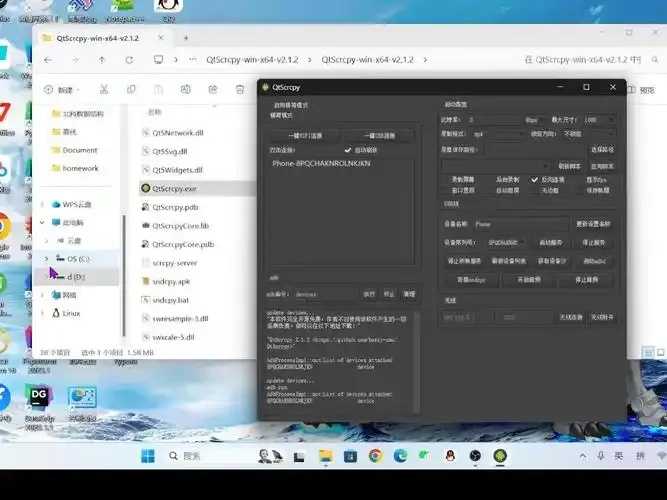Click the WeChat icon on the taskbar
This screenshot has width=667, height=500.
pos(424,456)
